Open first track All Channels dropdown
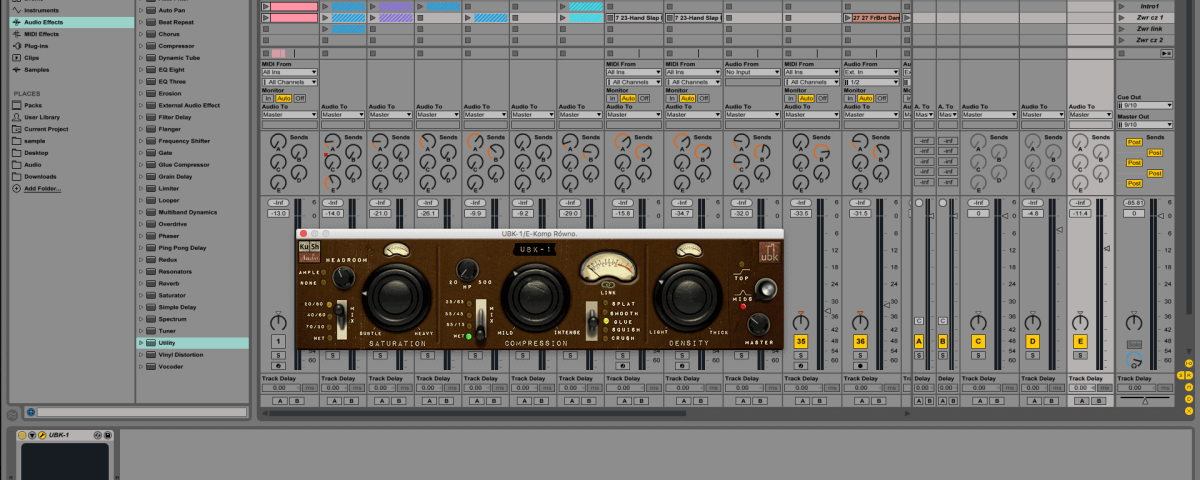The height and width of the screenshot is (480, 1200). [289, 81]
